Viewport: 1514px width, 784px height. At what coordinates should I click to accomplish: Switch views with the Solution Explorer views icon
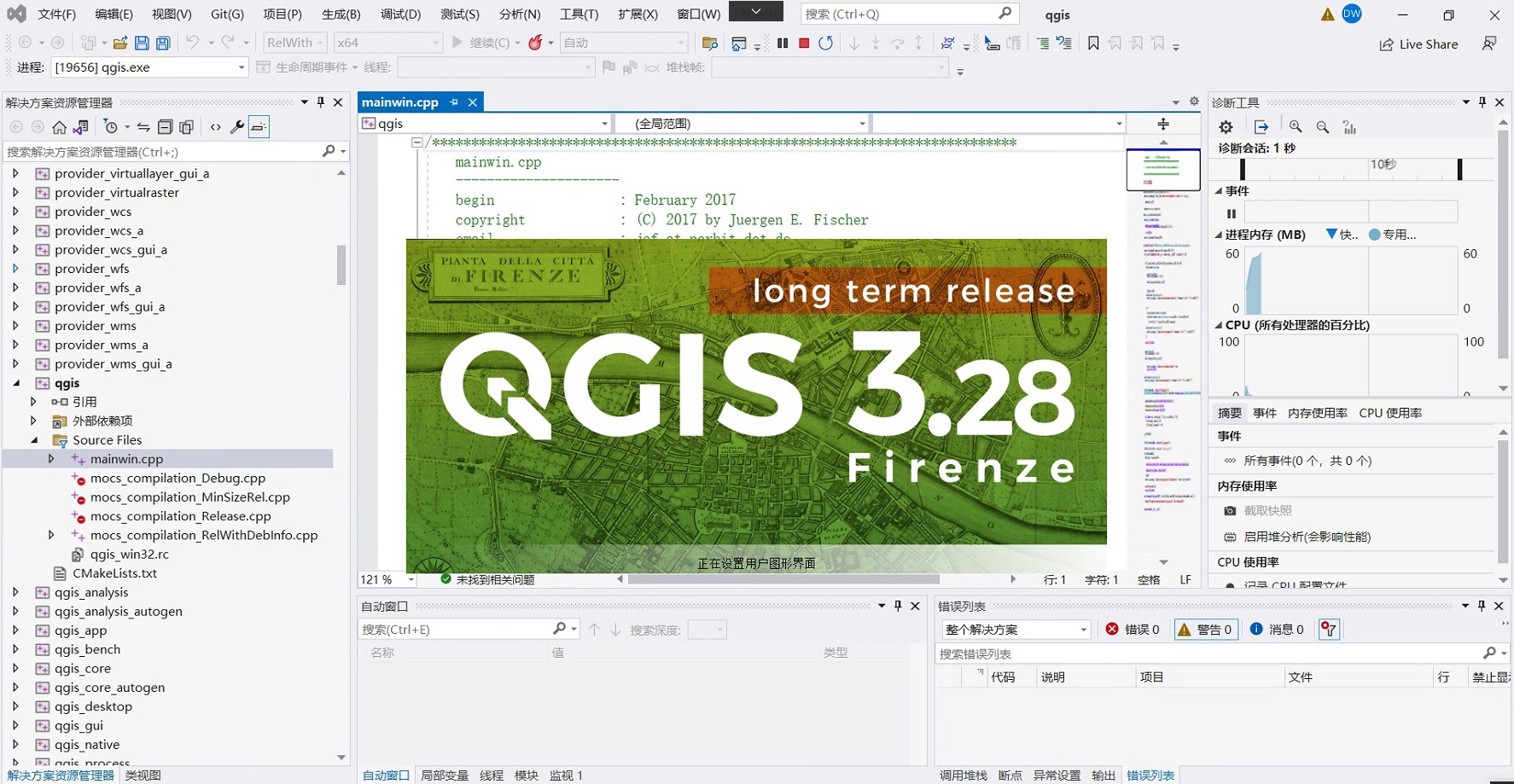click(81, 127)
